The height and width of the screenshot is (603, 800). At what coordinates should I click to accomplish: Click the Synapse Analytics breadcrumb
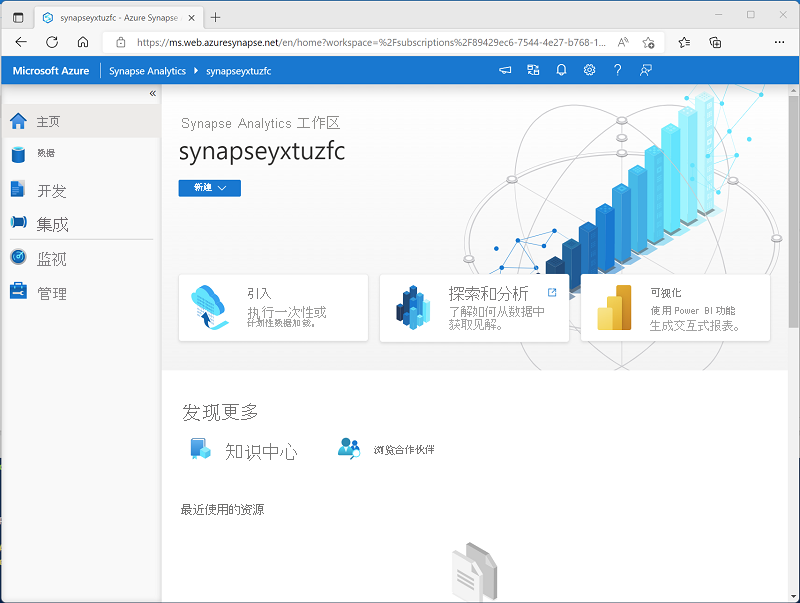[147, 71]
